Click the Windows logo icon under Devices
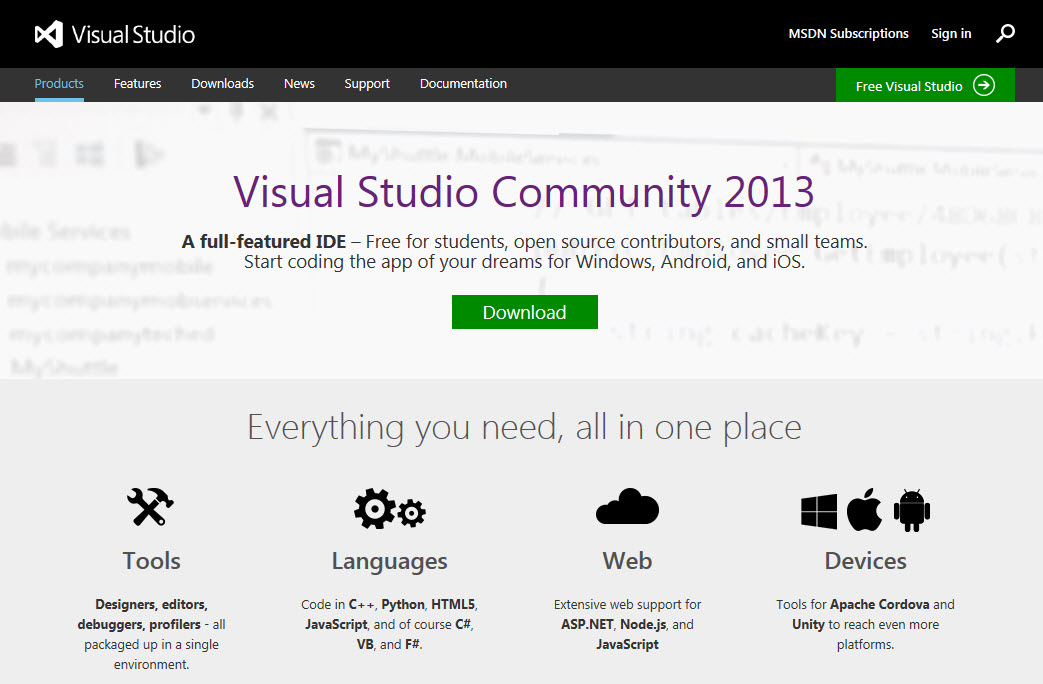The width and height of the screenshot is (1043, 684). click(x=819, y=511)
